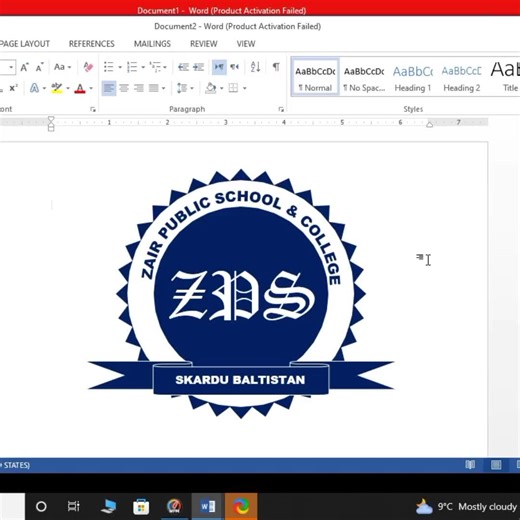Screen dimensions: 520x520
Task: Justify paragraph text
Action: click(x=154, y=88)
